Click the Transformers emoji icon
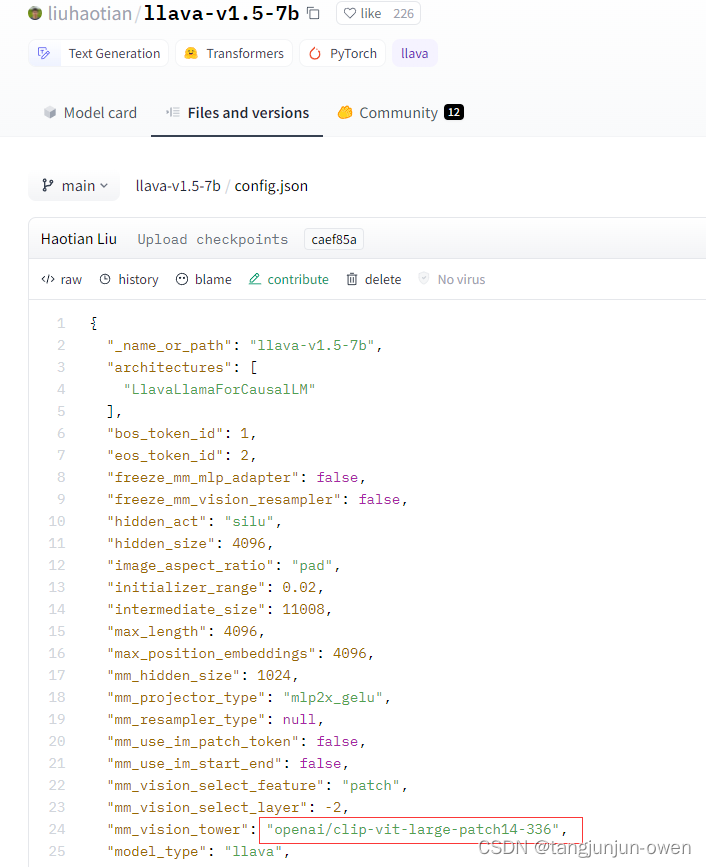This screenshot has height=867, width=706. [x=191, y=53]
